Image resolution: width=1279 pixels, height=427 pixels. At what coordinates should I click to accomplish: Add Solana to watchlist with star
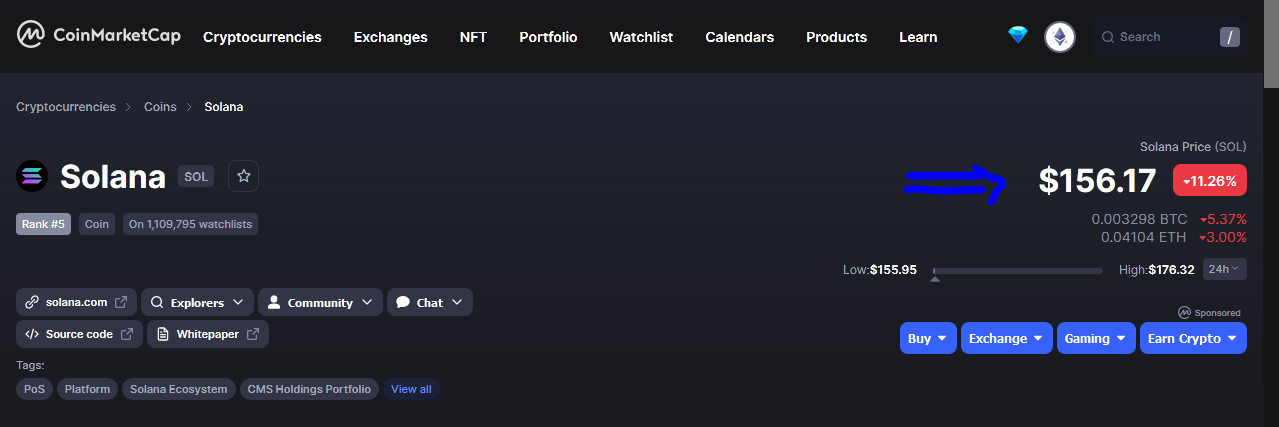click(243, 177)
